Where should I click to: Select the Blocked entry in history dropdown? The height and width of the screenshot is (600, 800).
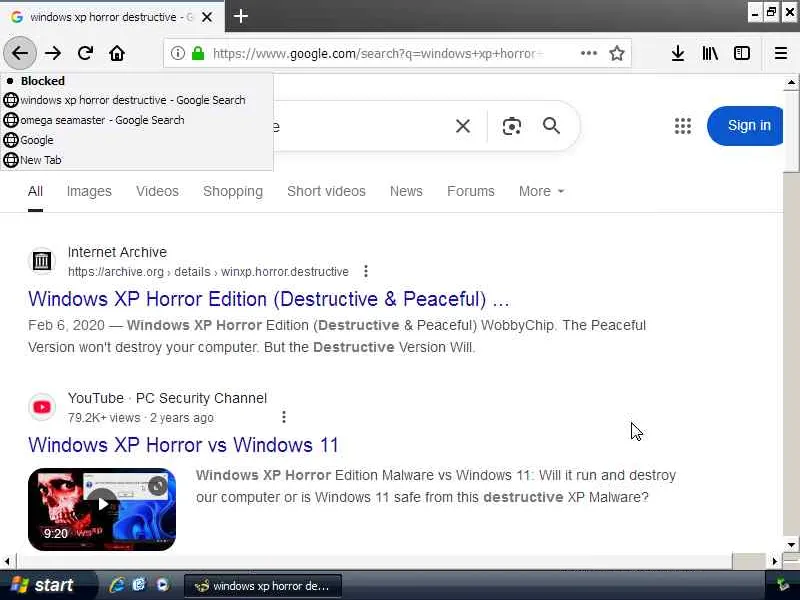(137, 81)
